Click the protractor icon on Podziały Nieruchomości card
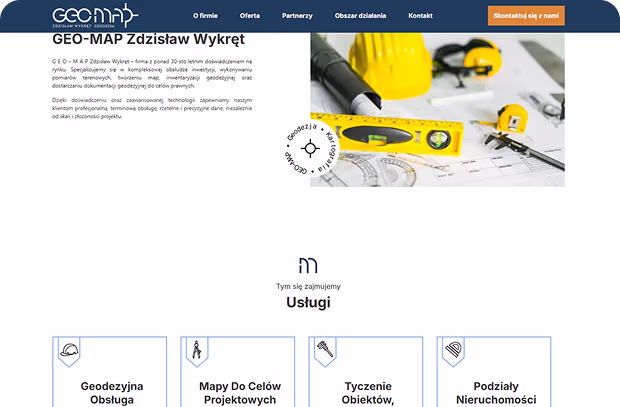This screenshot has width=620, height=407. (x=453, y=350)
